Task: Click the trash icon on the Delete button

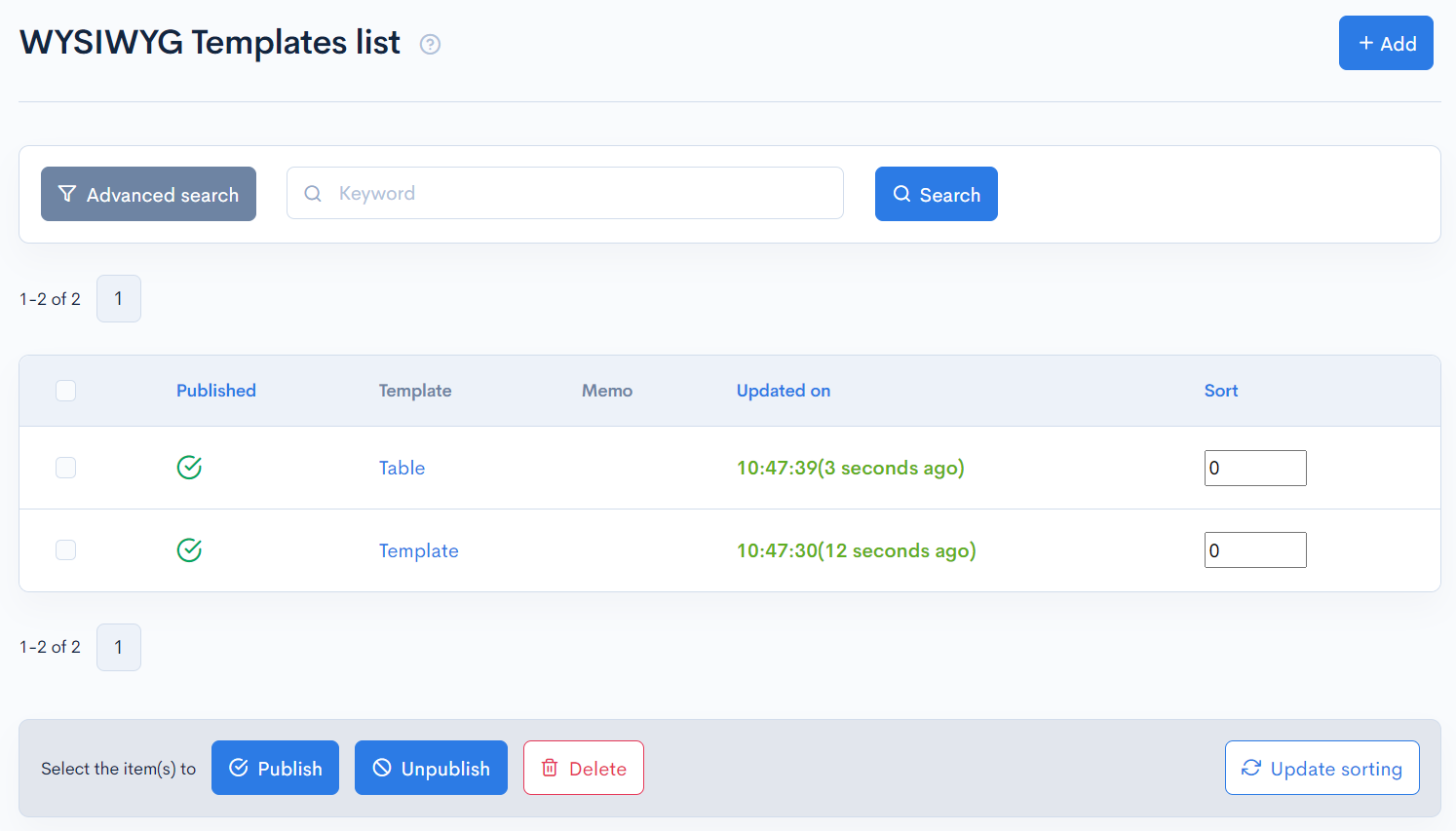Action: click(x=552, y=768)
